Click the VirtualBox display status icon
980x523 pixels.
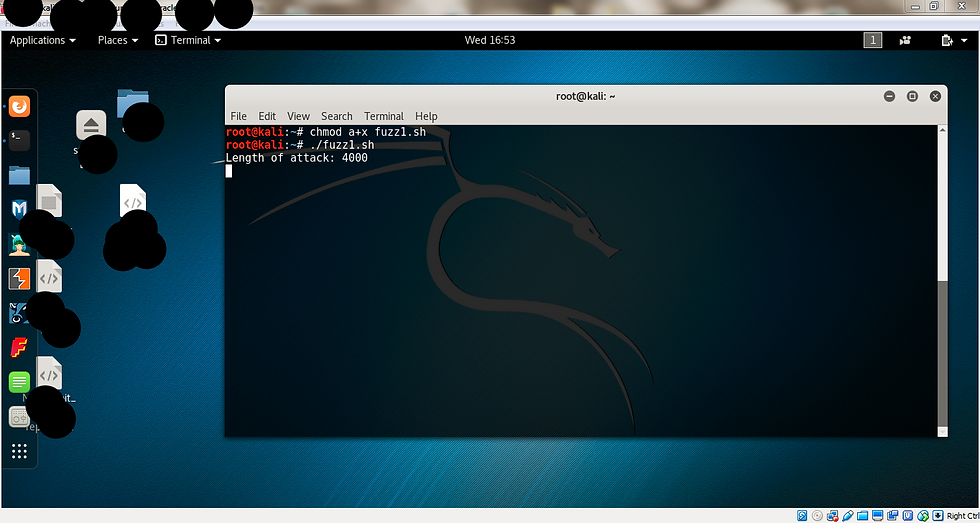878,516
